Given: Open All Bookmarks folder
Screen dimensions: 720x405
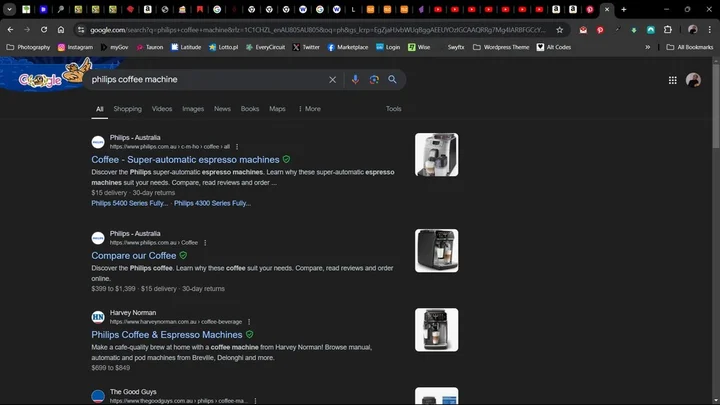Looking at the screenshot, I should 690,47.
